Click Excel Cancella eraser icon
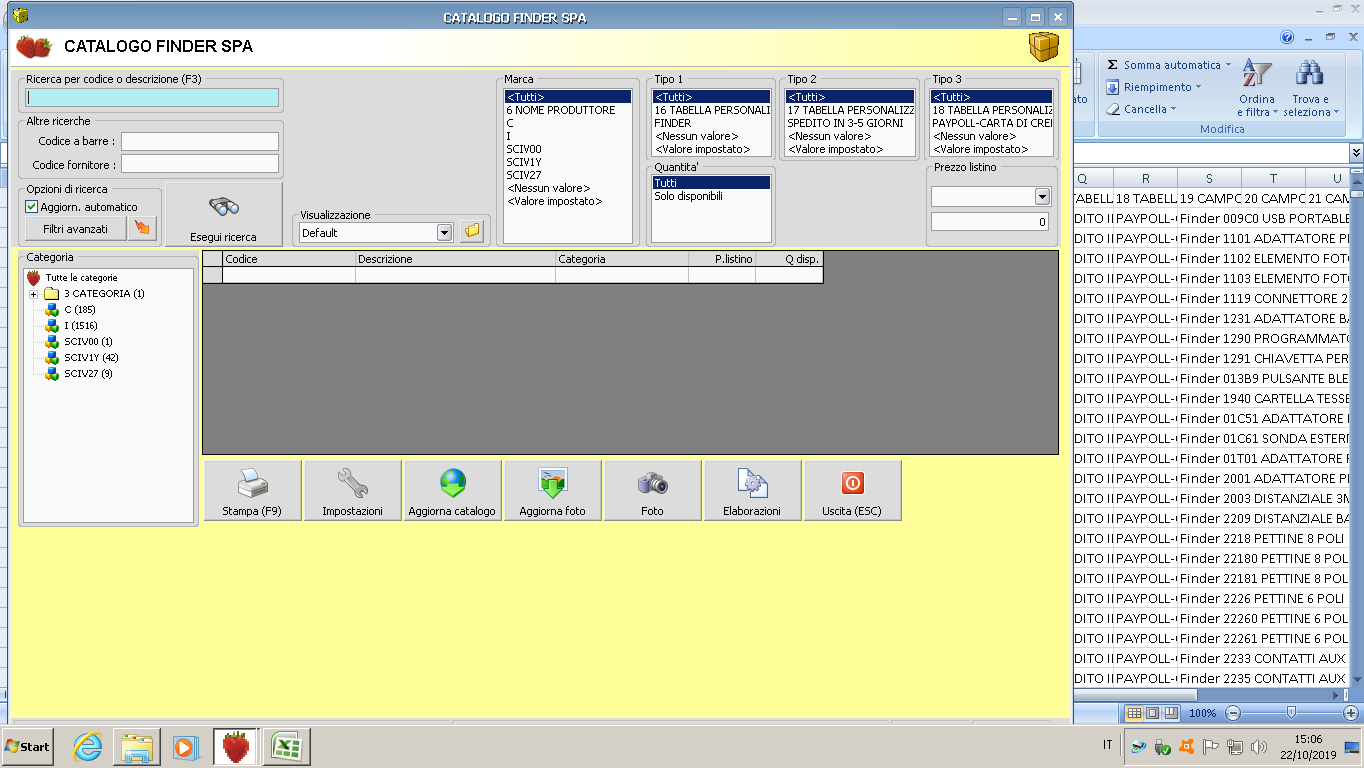Viewport: 1364px width, 768px height. 1112,109
